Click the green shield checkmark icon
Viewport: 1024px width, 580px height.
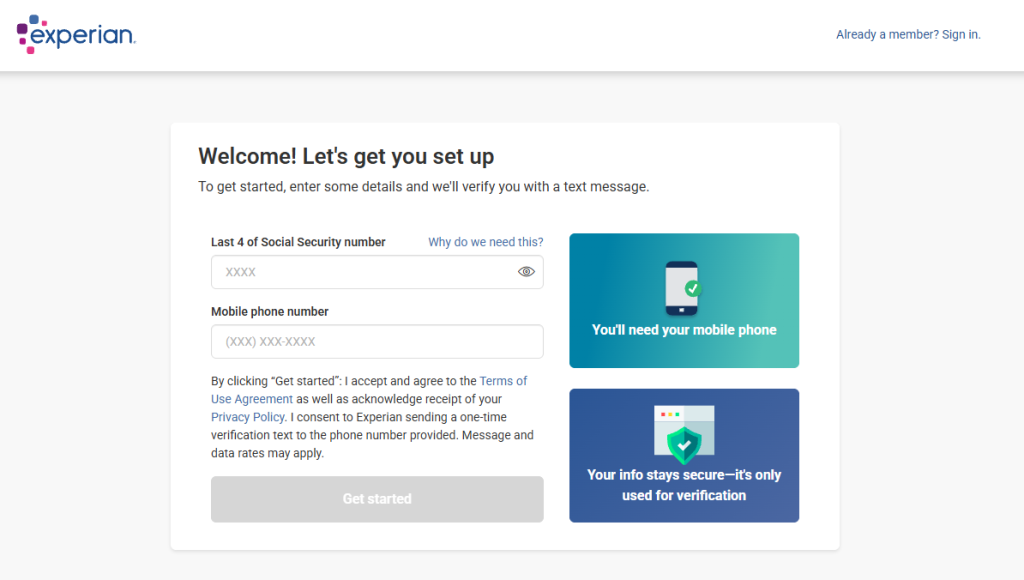point(684,443)
